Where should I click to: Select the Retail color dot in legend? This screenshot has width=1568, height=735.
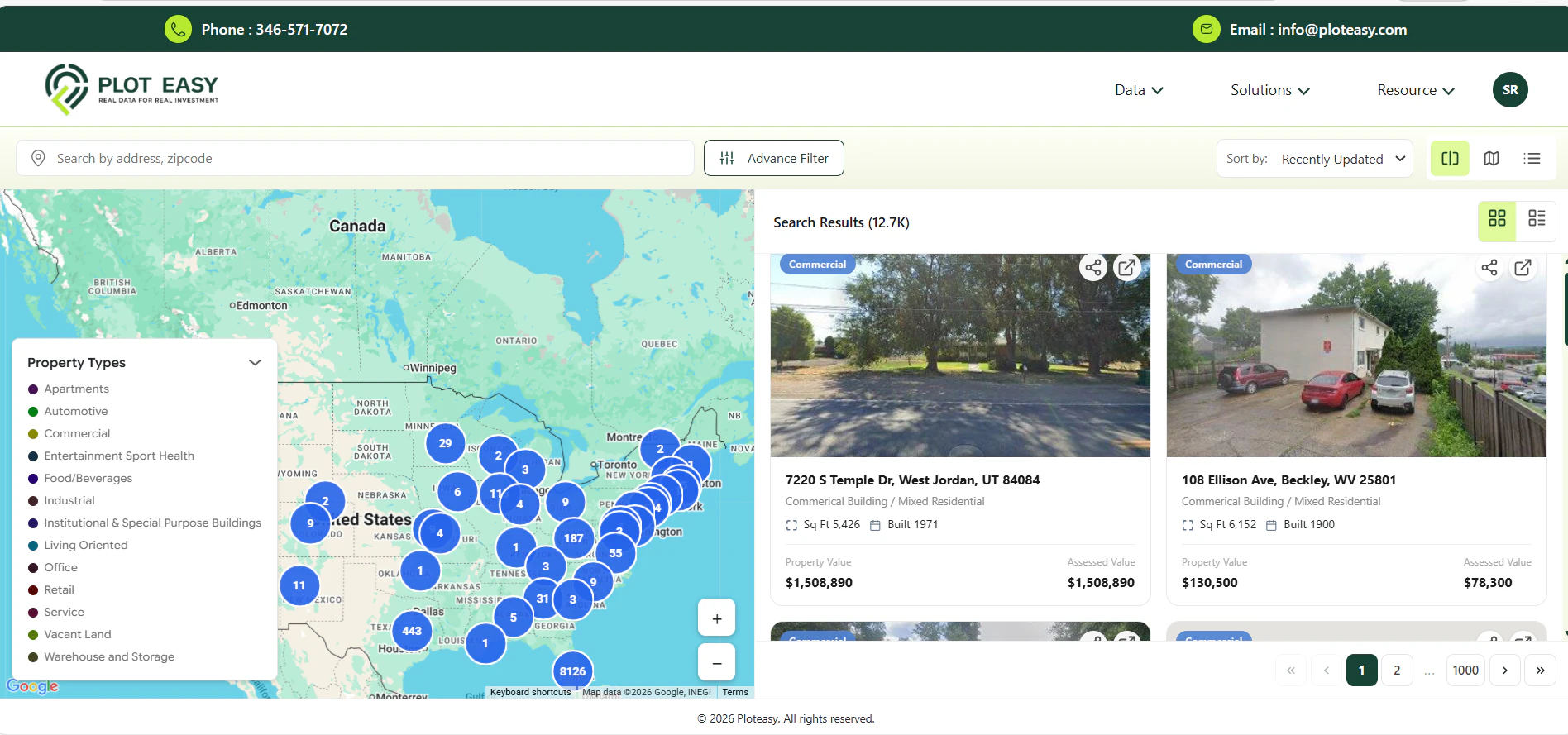point(33,590)
